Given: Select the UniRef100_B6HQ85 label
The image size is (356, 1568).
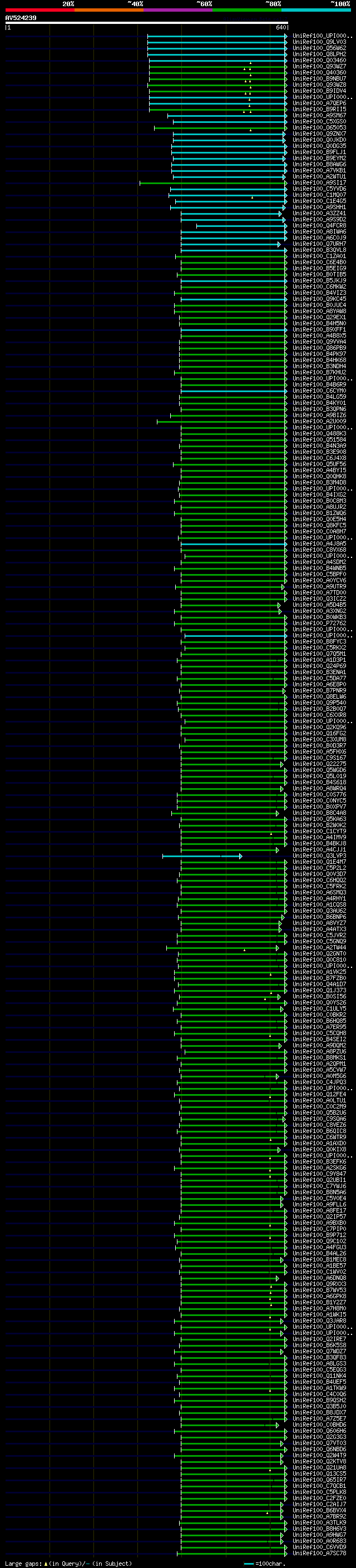Looking at the screenshot, I should pos(319,1021).
